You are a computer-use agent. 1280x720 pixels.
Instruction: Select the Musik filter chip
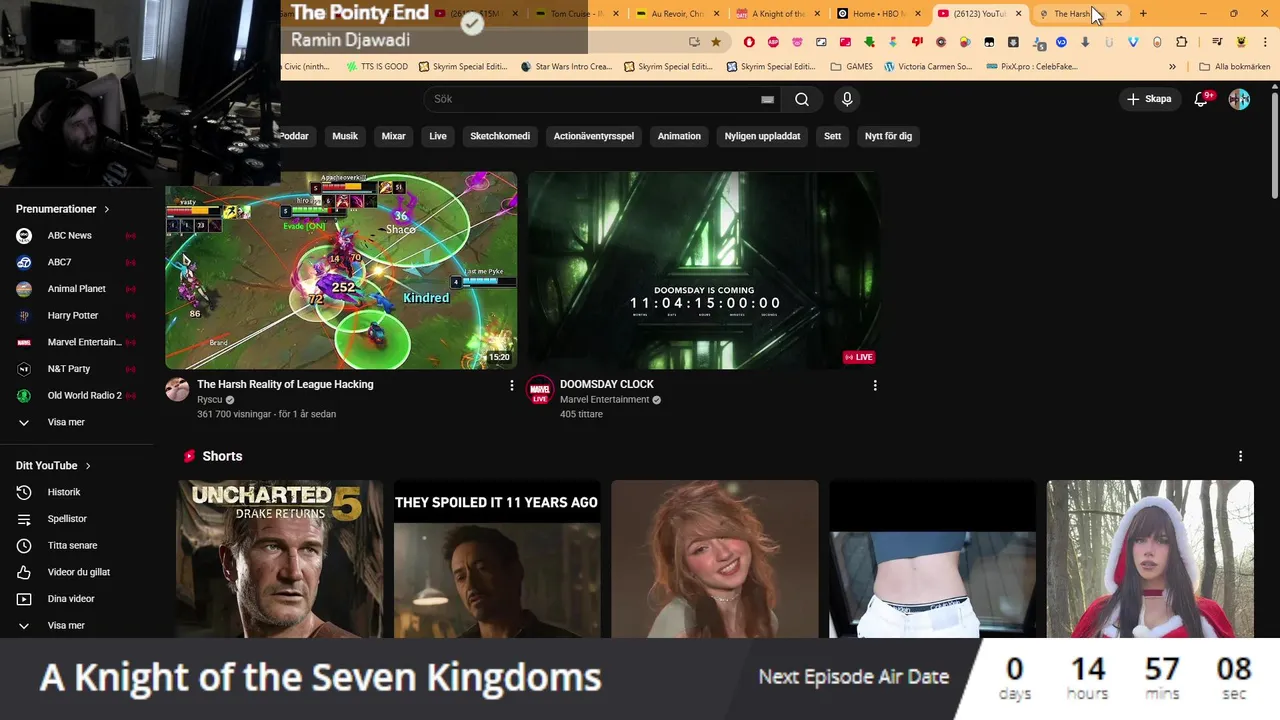(x=345, y=136)
